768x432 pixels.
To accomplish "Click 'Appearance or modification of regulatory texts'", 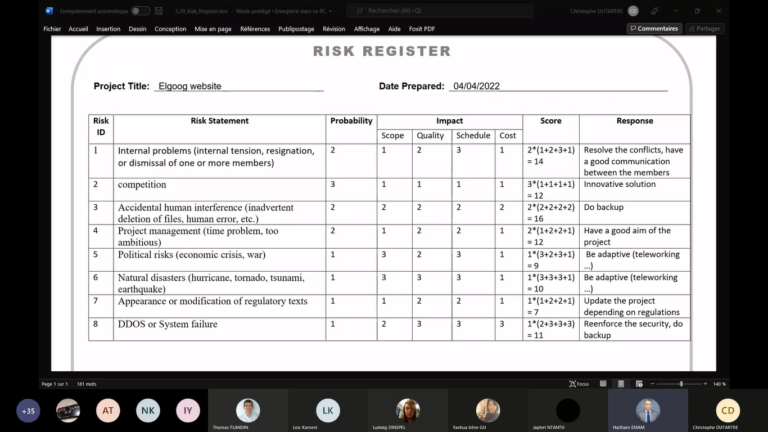I will click(213, 301).
